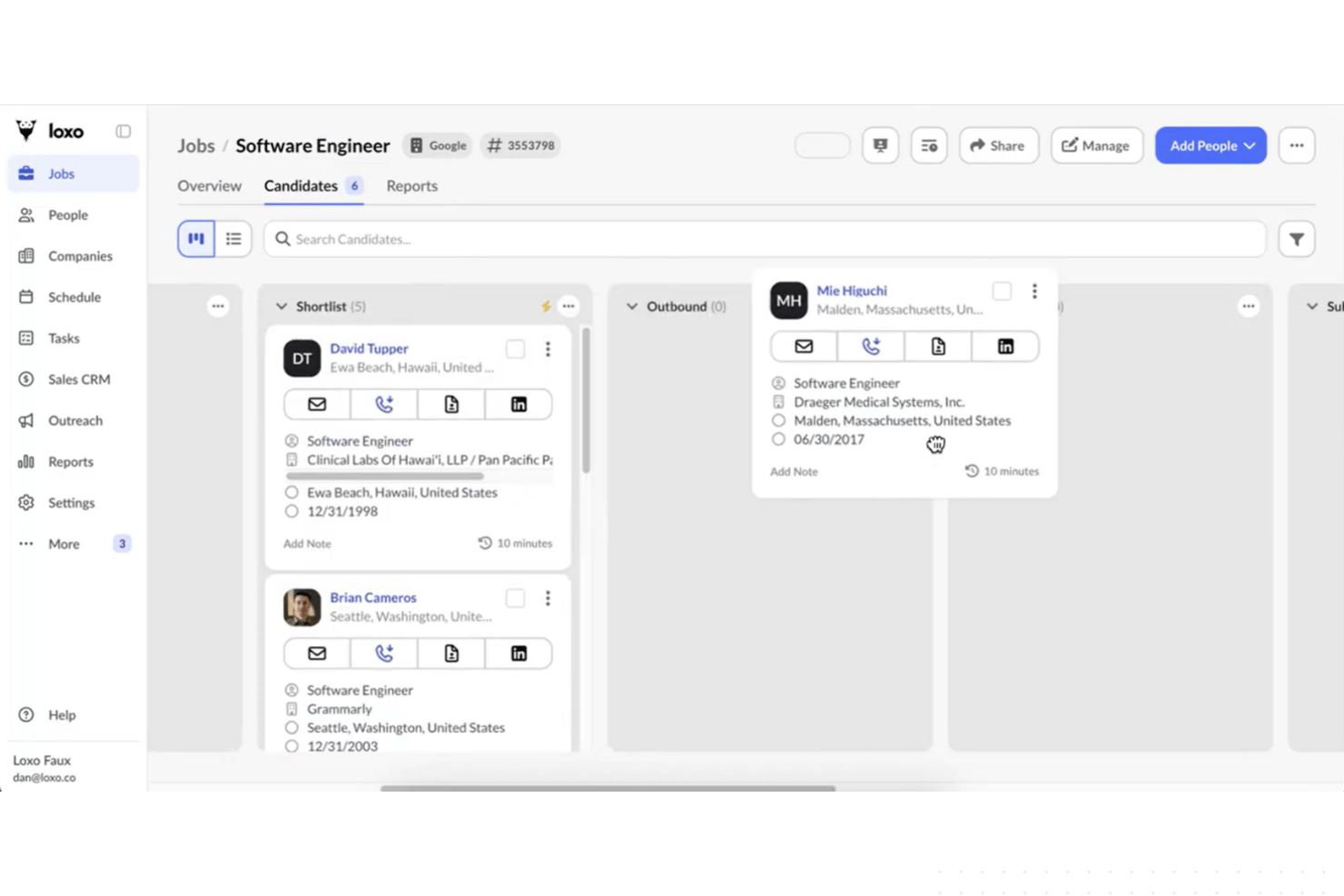1344x896 pixels.
Task: Click the presentation board icon button
Action: tap(880, 145)
